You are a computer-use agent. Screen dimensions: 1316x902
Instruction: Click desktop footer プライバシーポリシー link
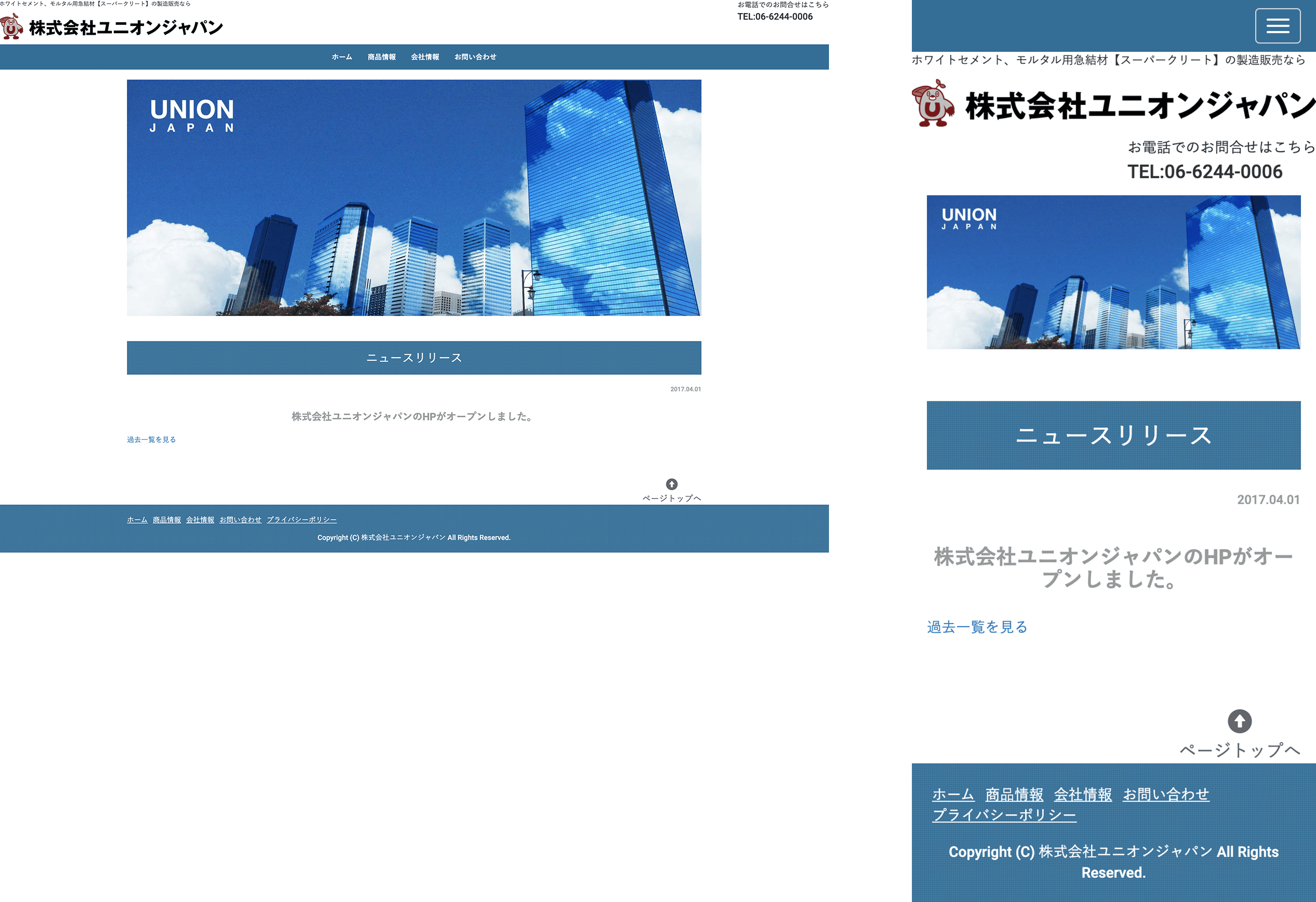click(301, 520)
